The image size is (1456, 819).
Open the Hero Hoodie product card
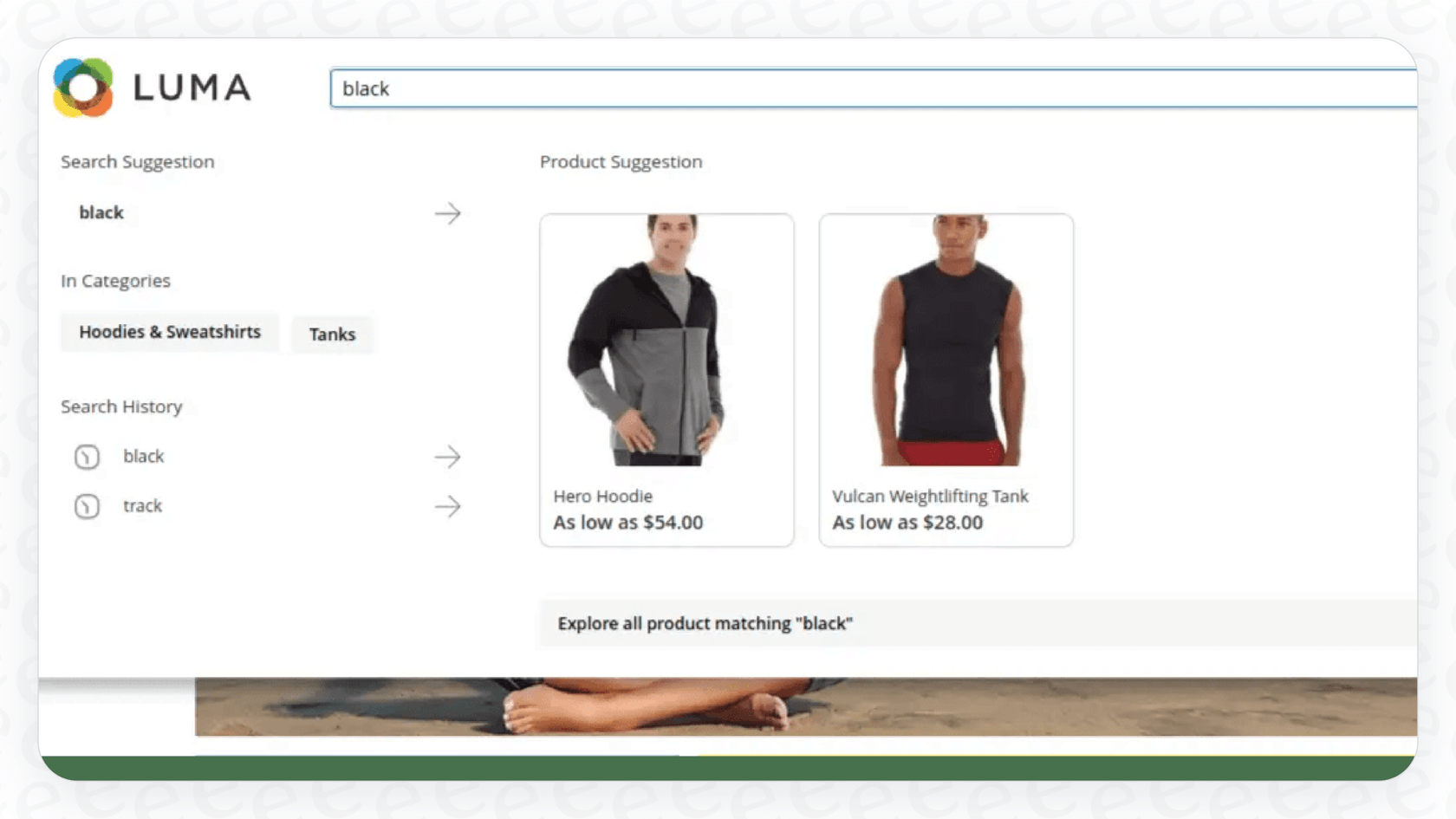pos(666,379)
